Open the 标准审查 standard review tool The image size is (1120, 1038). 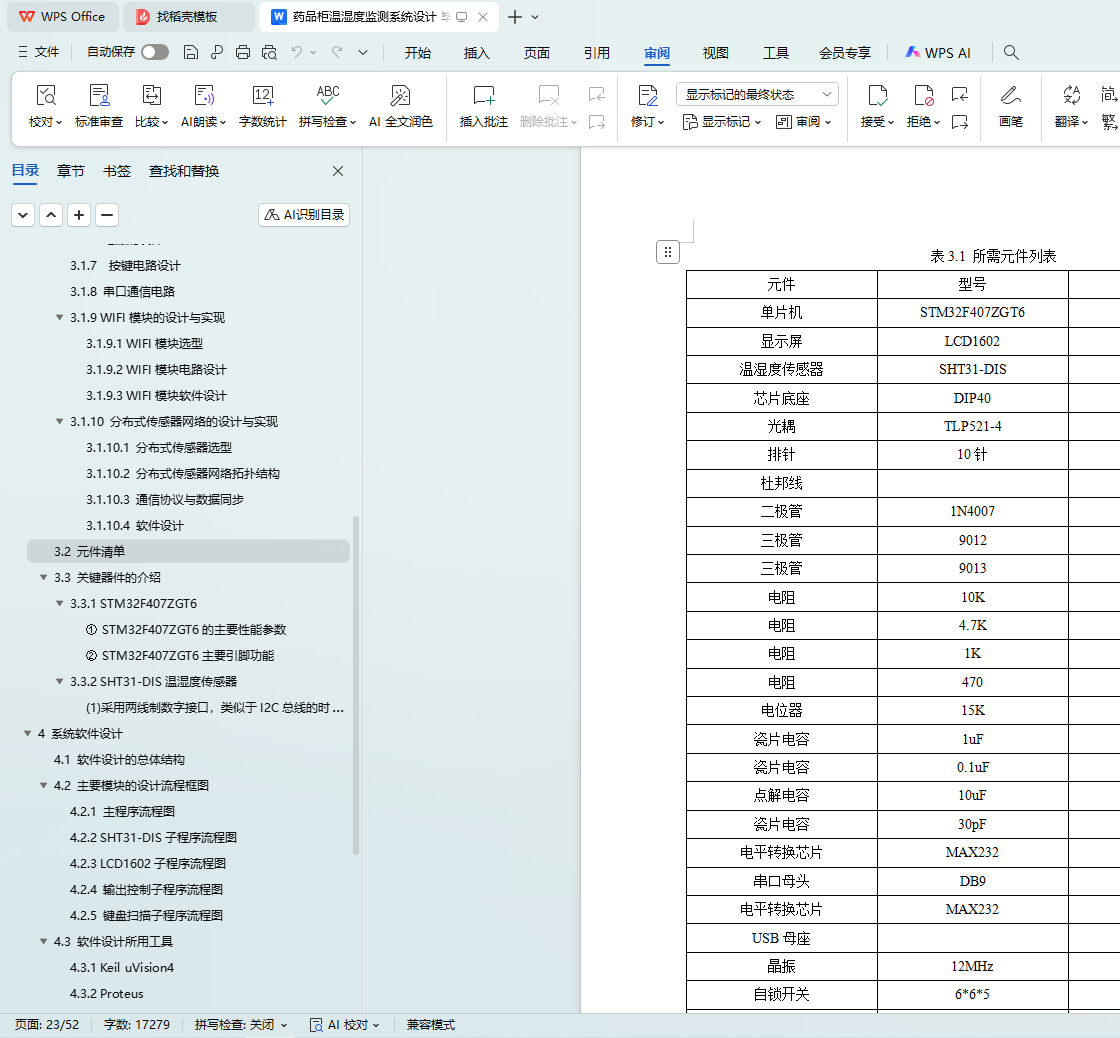click(x=99, y=97)
